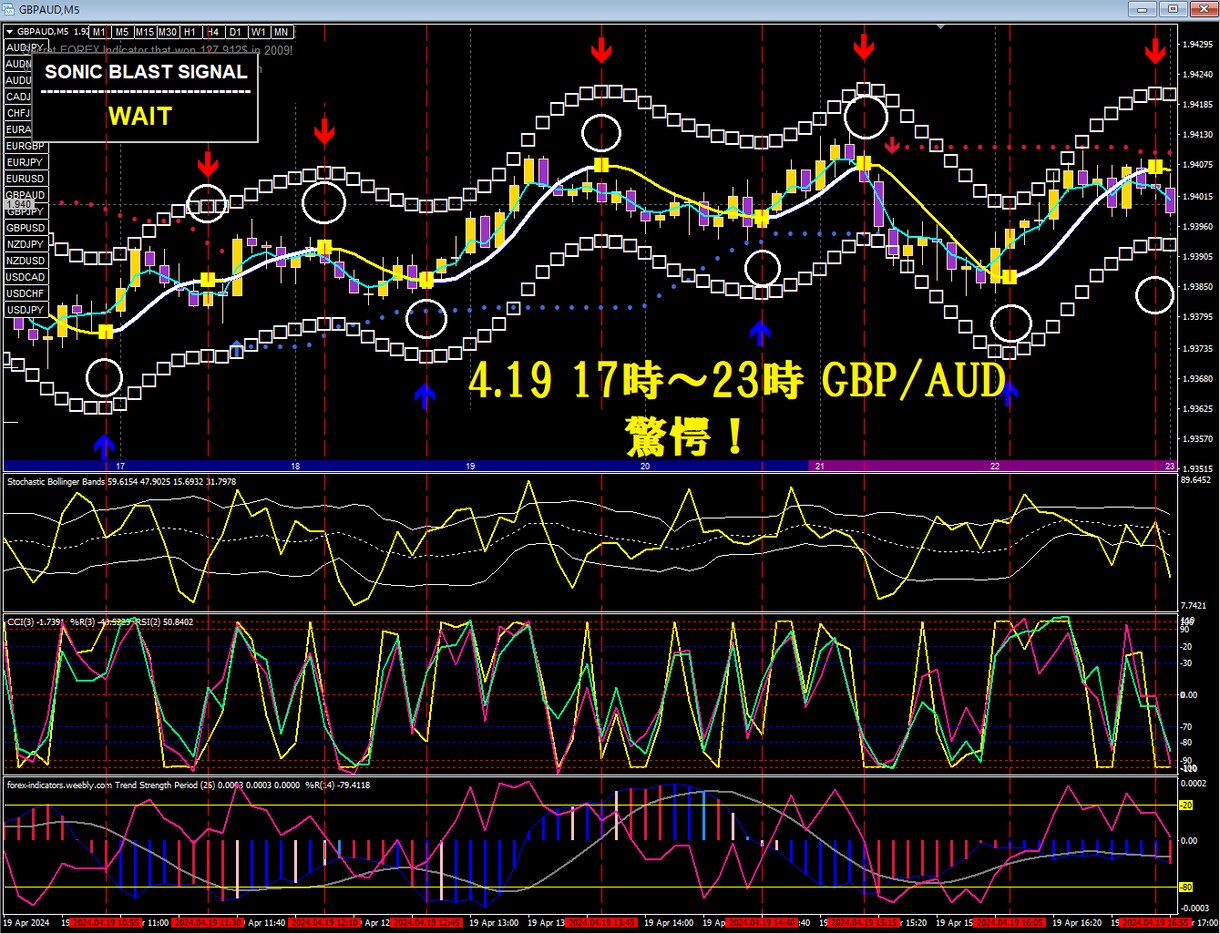The image size is (1220, 934).
Task: Click the red sell arrow above hour 20
Action: pyautogui.click(x=601, y=48)
